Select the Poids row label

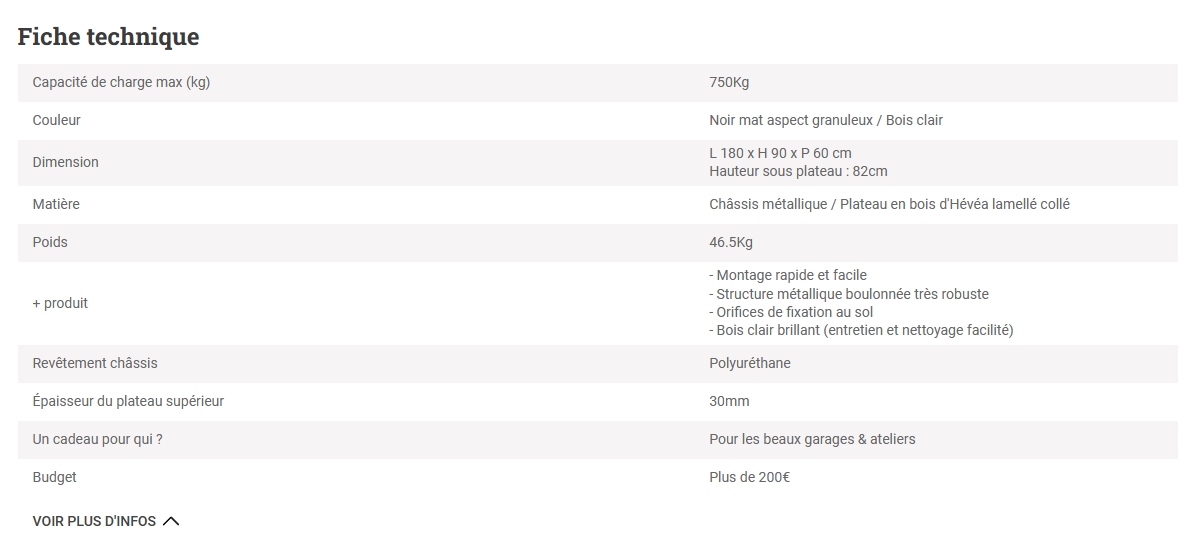pyautogui.click(x=50, y=242)
